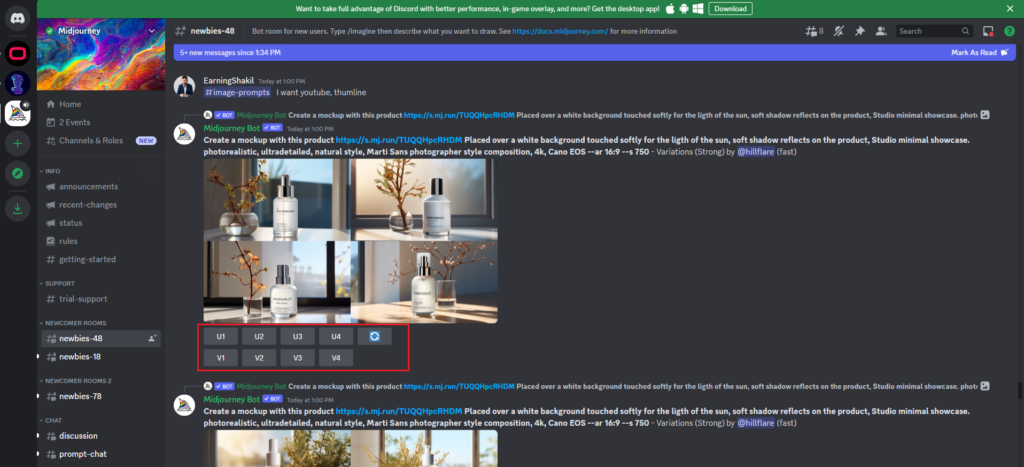Open the bottle mockup image grid above U1
Screen dimensions: 1024x467
pyautogui.click(x=351, y=241)
